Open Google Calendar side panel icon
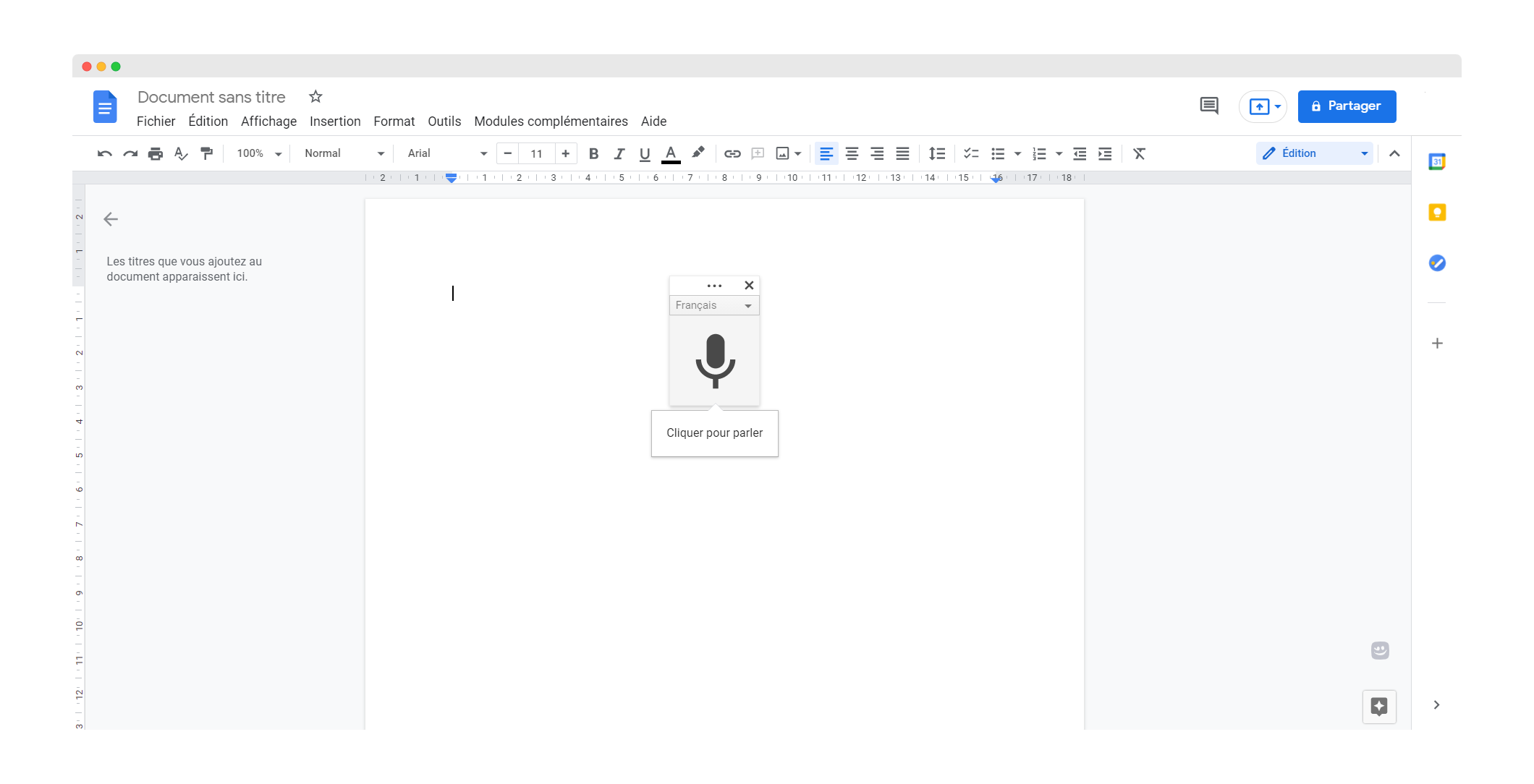Screen dimensions: 1534x784 pyautogui.click(x=1437, y=162)
